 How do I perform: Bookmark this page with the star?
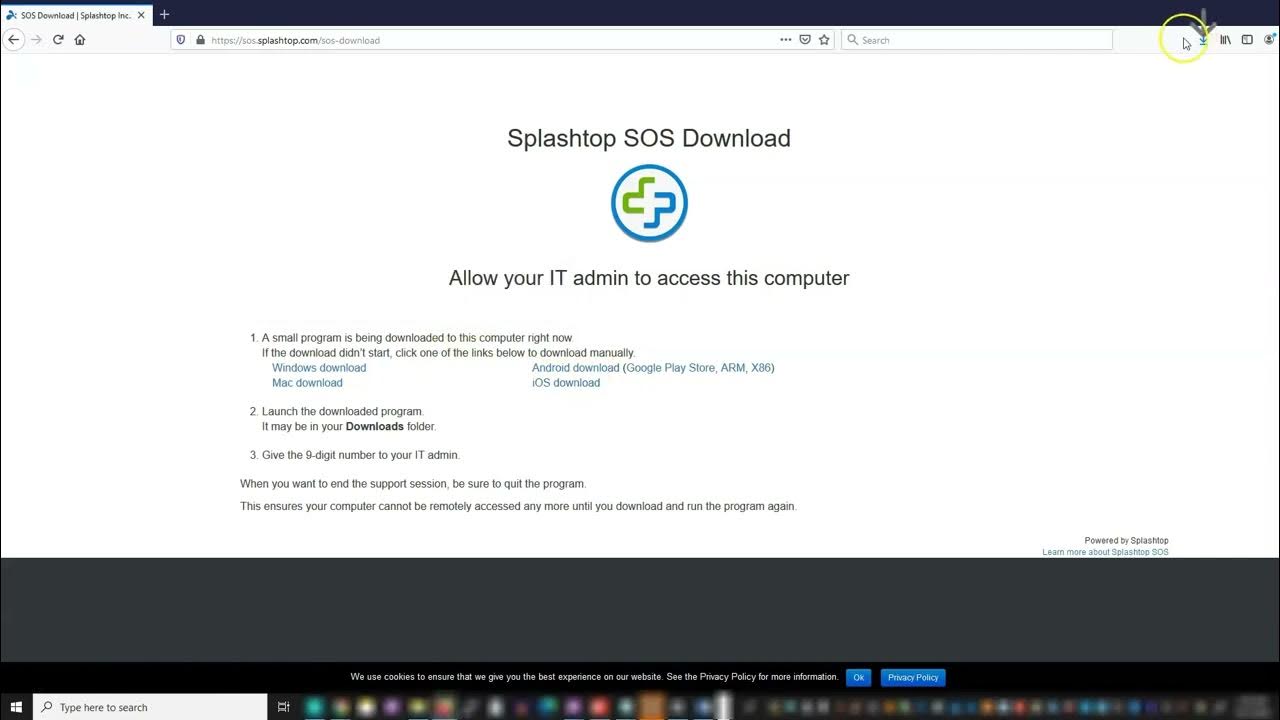(824, 40)
